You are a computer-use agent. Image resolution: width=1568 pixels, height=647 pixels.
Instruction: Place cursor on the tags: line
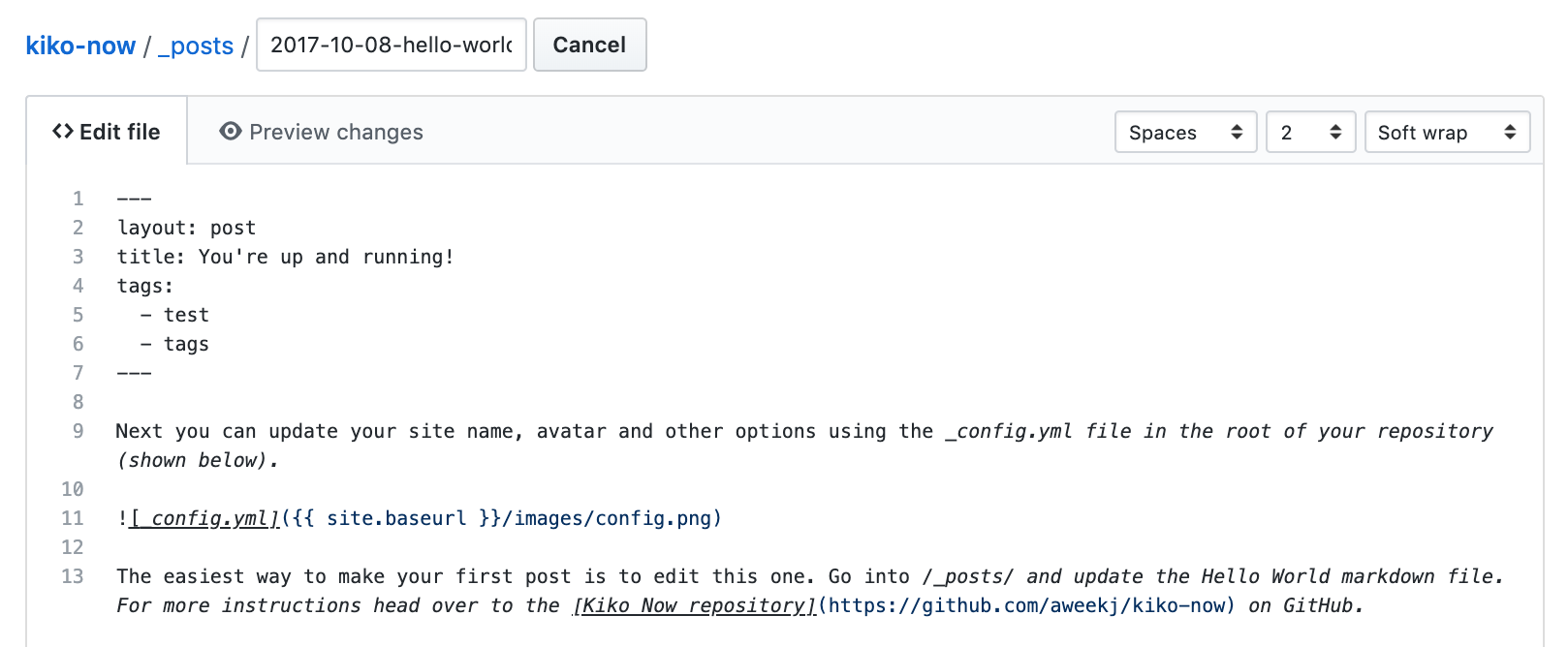145,286
